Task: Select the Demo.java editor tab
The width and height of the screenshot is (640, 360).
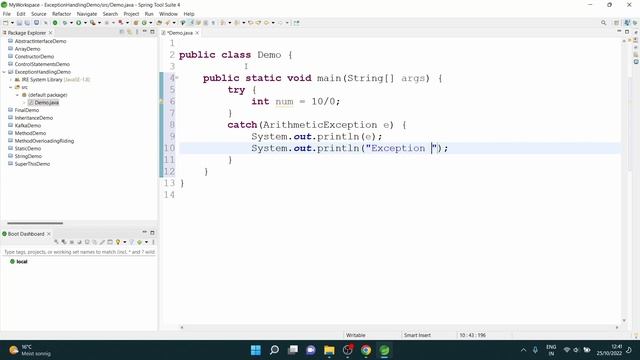Action: click(x=179, y=33)
